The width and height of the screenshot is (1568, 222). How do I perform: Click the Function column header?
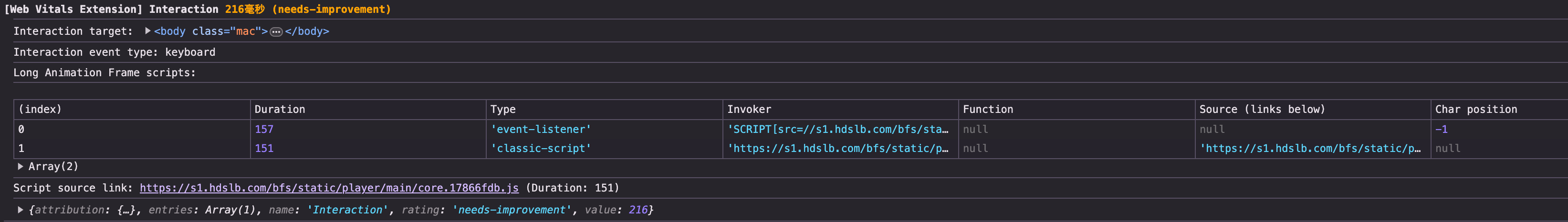coord(987,110)
